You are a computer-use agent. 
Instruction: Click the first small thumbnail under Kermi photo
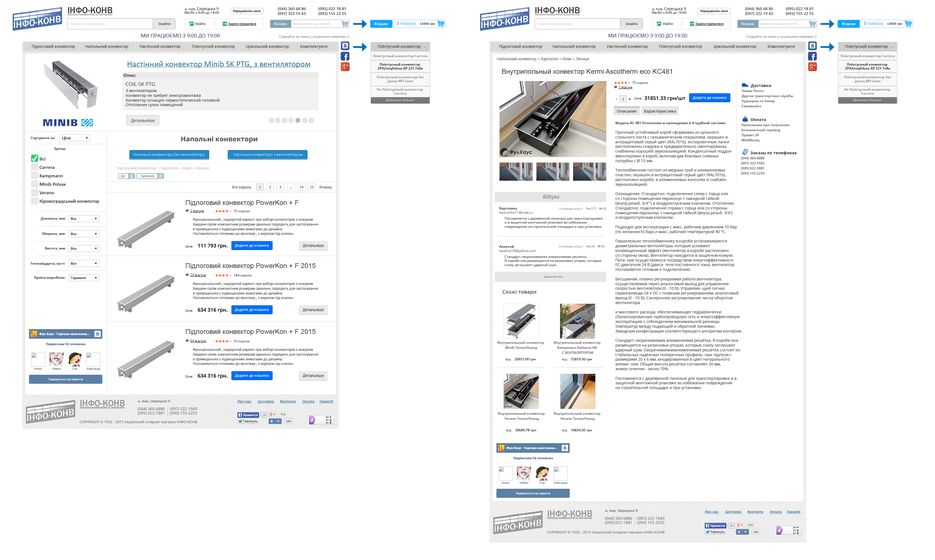(516, 171)
